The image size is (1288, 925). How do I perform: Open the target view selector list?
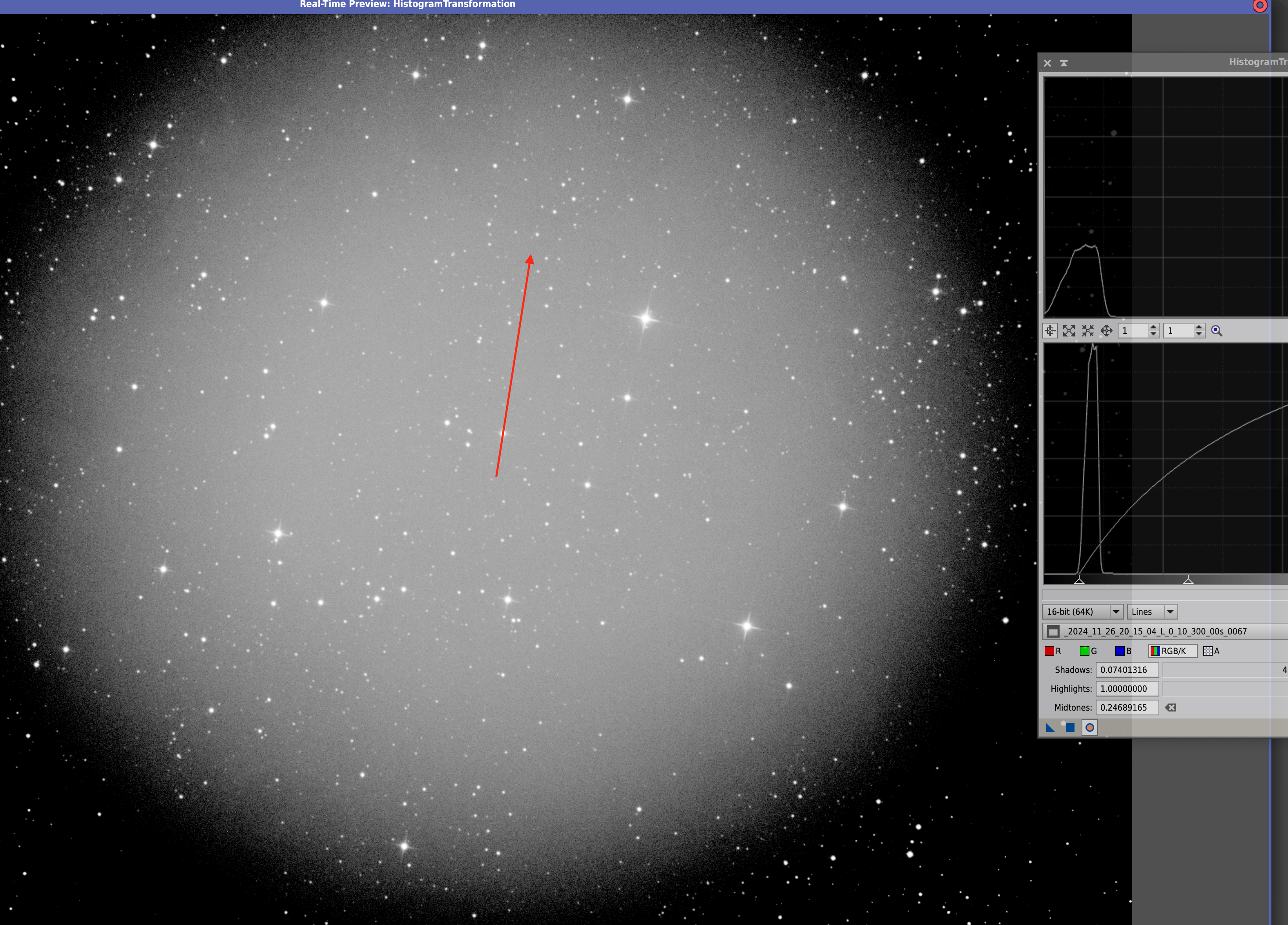[1165, 631]
